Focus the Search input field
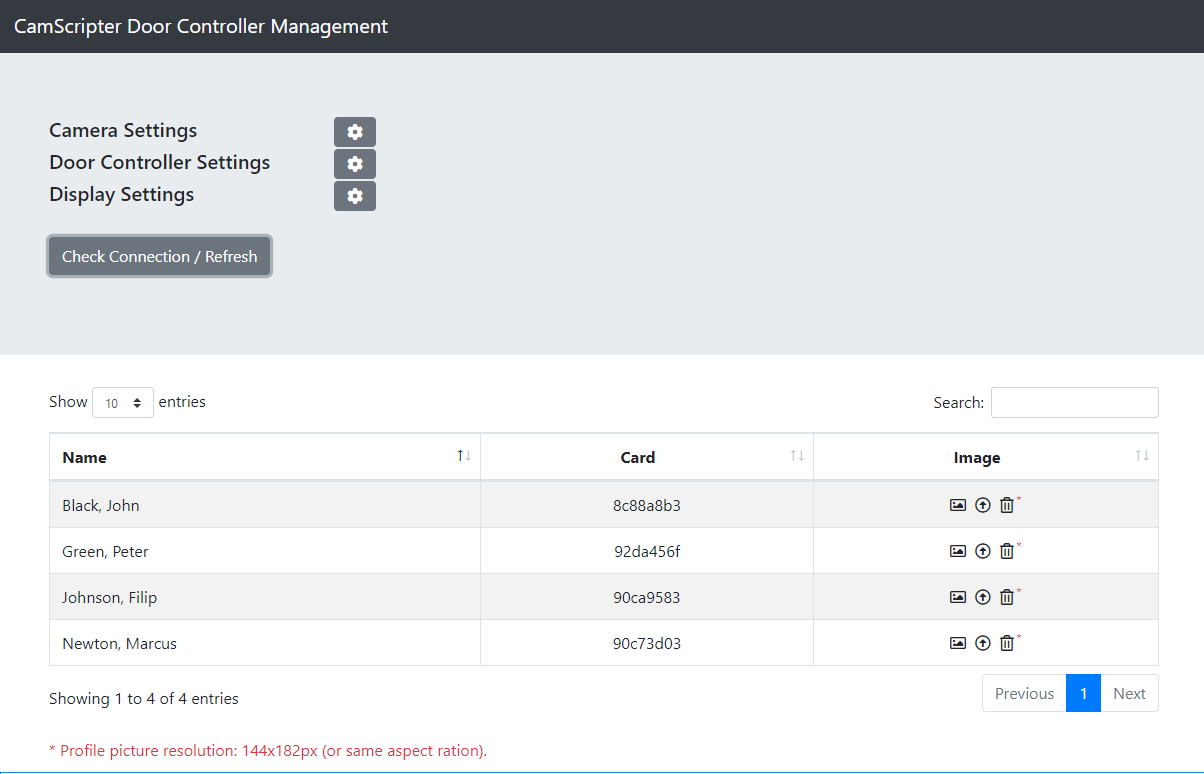Image resolution: width=1204 pixels, height=774 pixels. (1074, 403)
